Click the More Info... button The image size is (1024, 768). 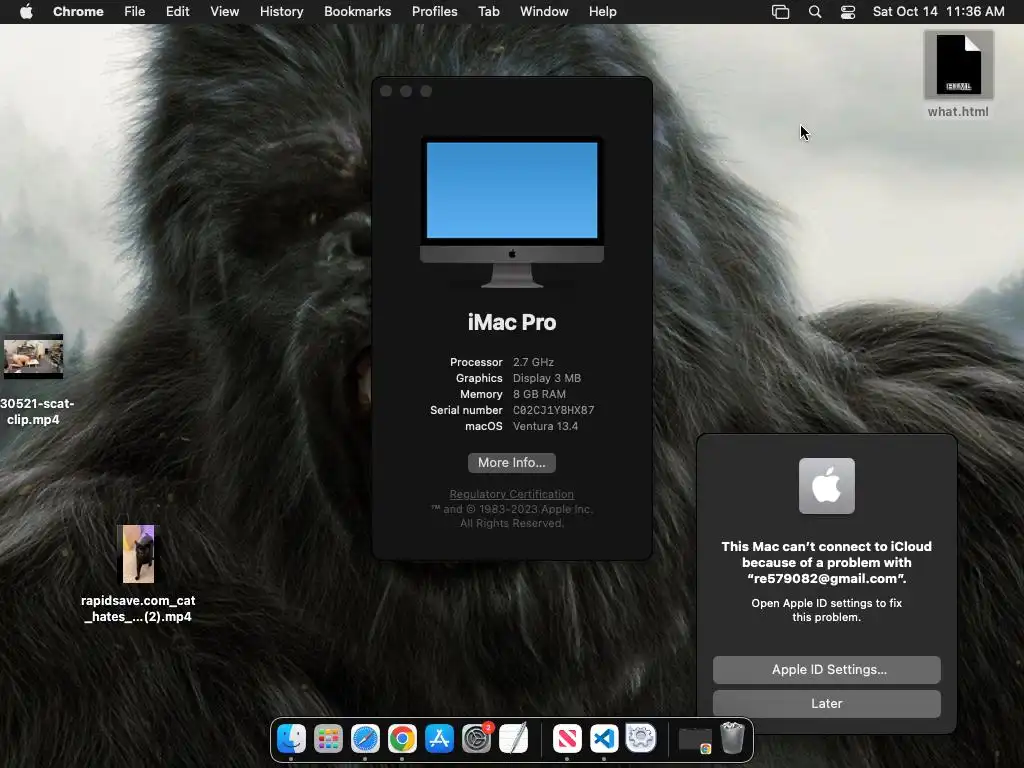click(x=512, y=462)
